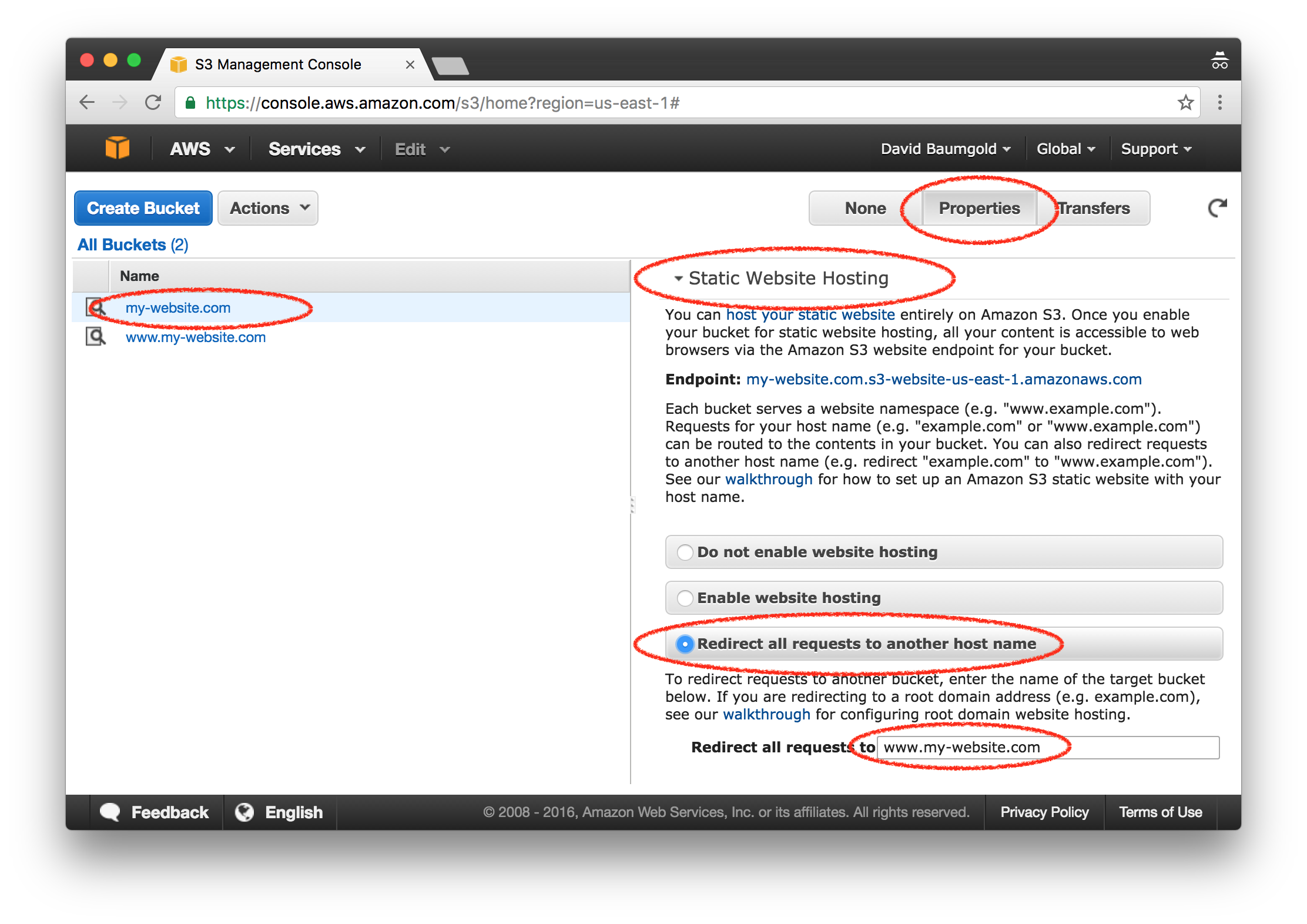Click the globe language icon
Image resolution: width=1307 pixels, height=924 pixels.
pyautogui.click(x=244, y=812)
